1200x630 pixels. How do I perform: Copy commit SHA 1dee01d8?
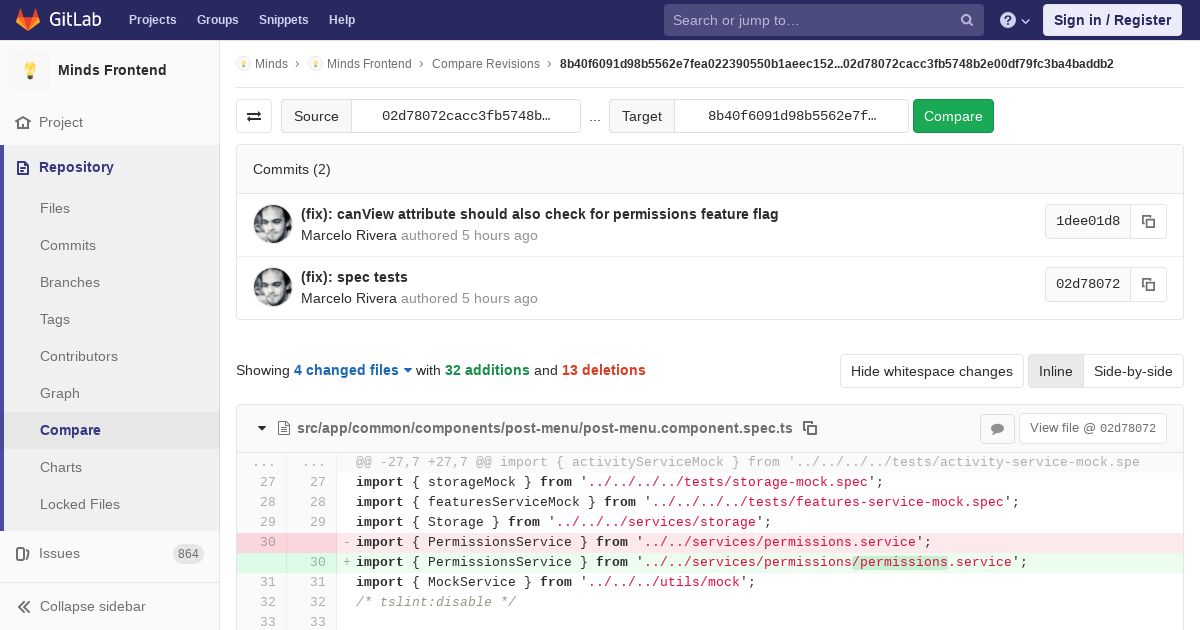click(1148, 221)
